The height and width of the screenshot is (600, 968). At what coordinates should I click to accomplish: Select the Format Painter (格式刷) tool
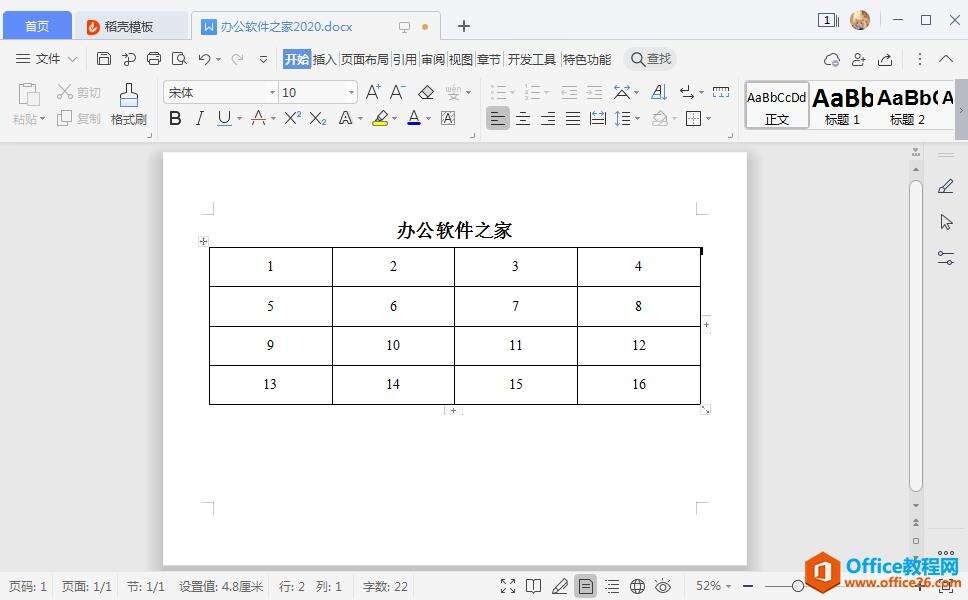pyautogui.click(x=129, y=104)
